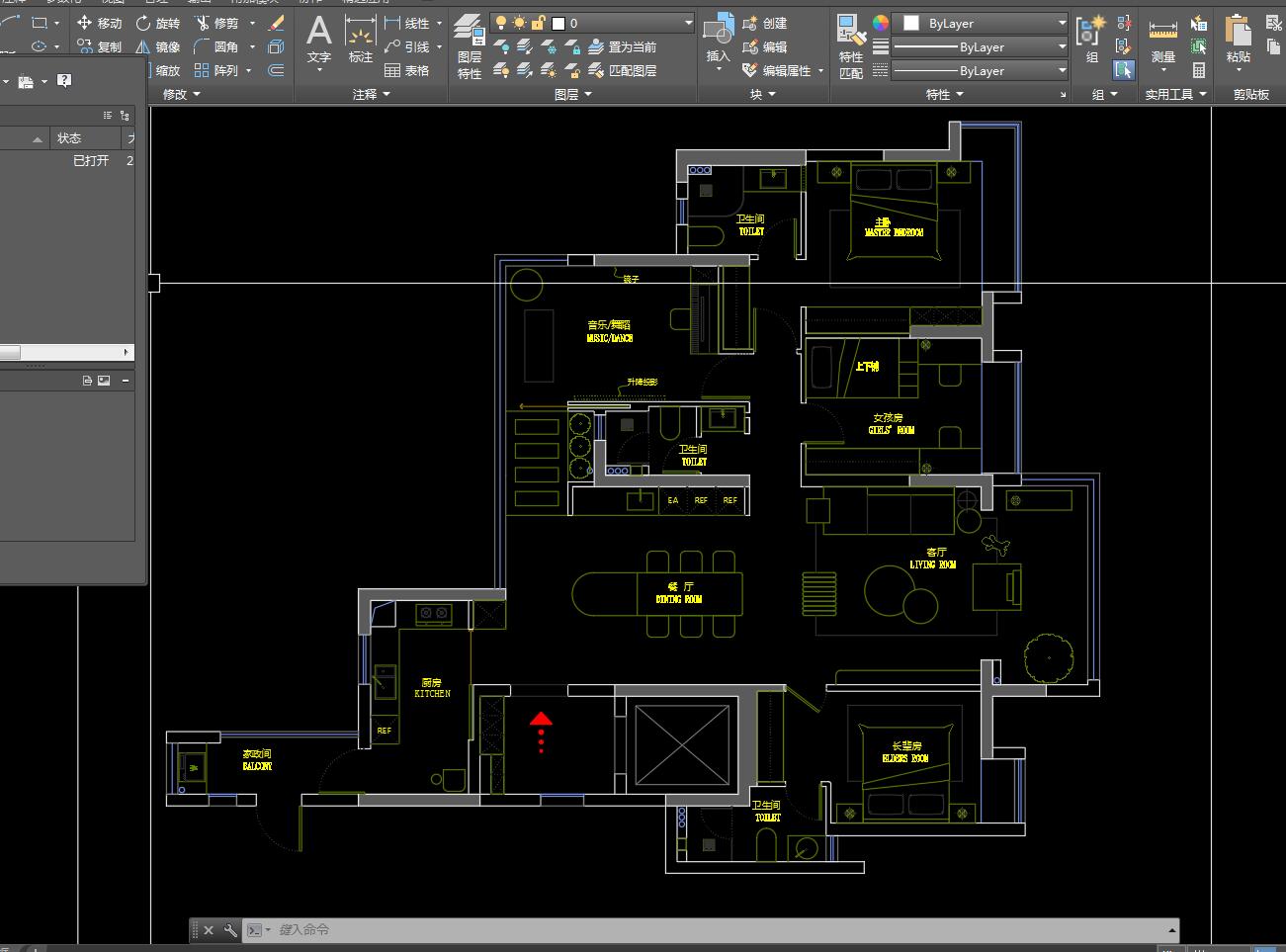
Task: Collapse the lower palette panel with minus
Action: pos(126,381)
